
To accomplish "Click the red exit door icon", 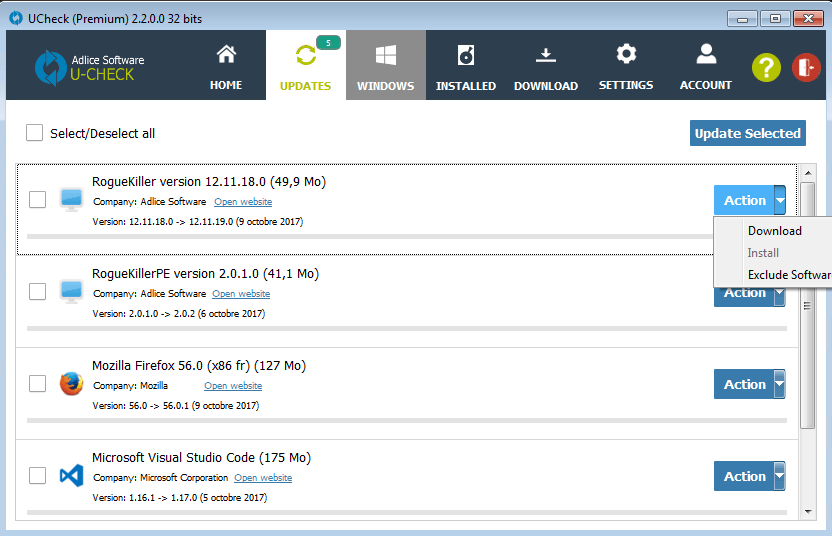I will [x=805, y=67].
